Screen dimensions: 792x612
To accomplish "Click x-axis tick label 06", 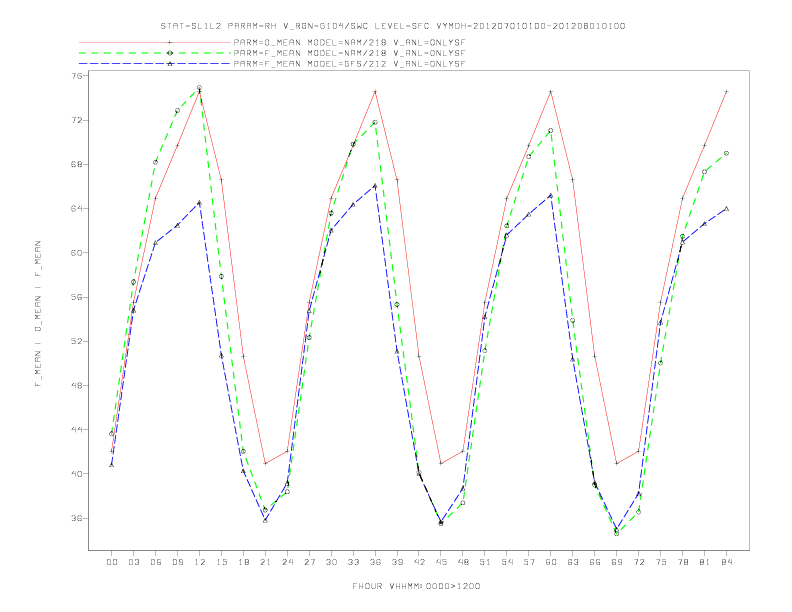I will tap(156, 562).
